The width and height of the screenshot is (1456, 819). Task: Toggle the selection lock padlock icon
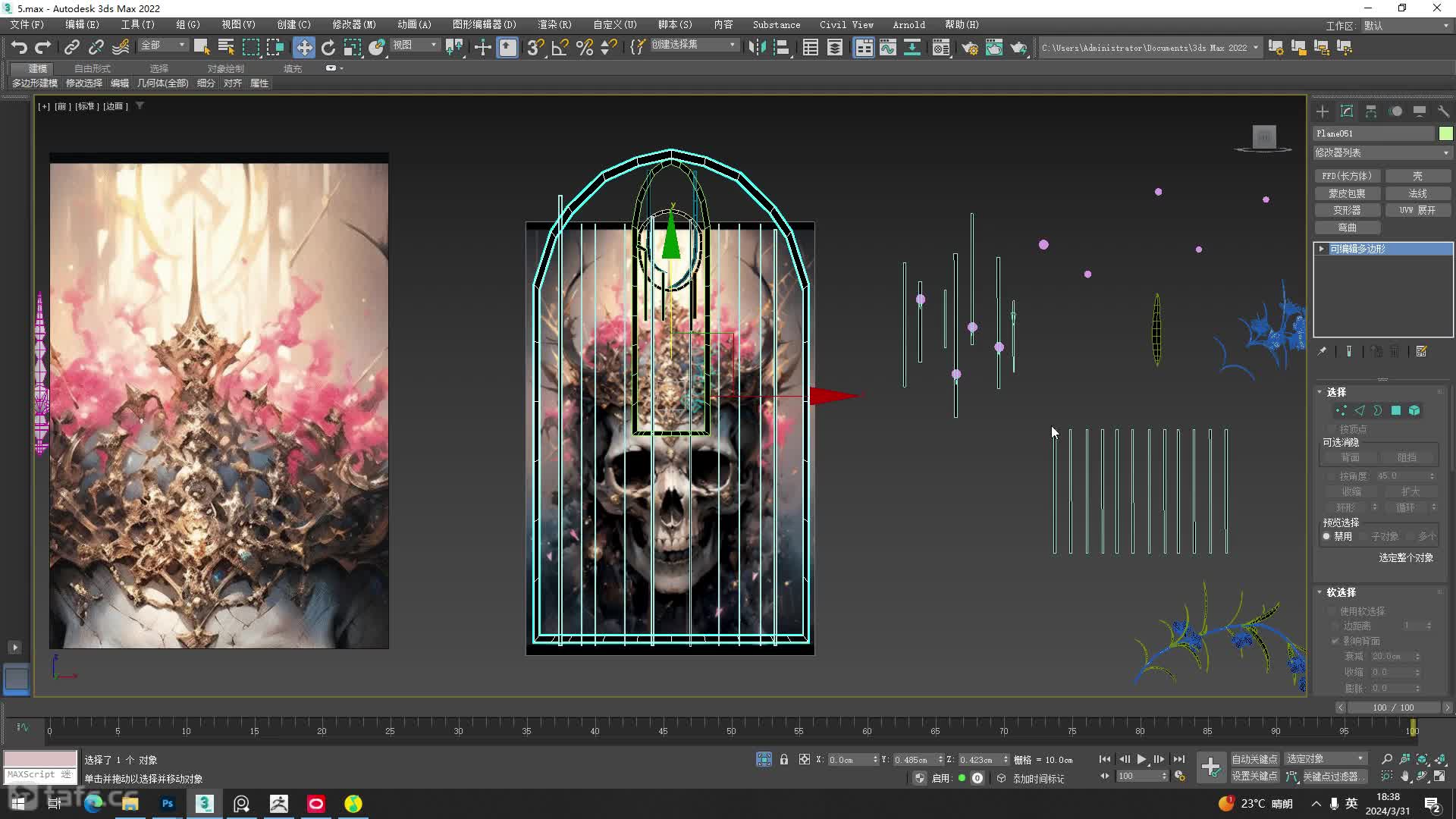(x=784, y=759)
